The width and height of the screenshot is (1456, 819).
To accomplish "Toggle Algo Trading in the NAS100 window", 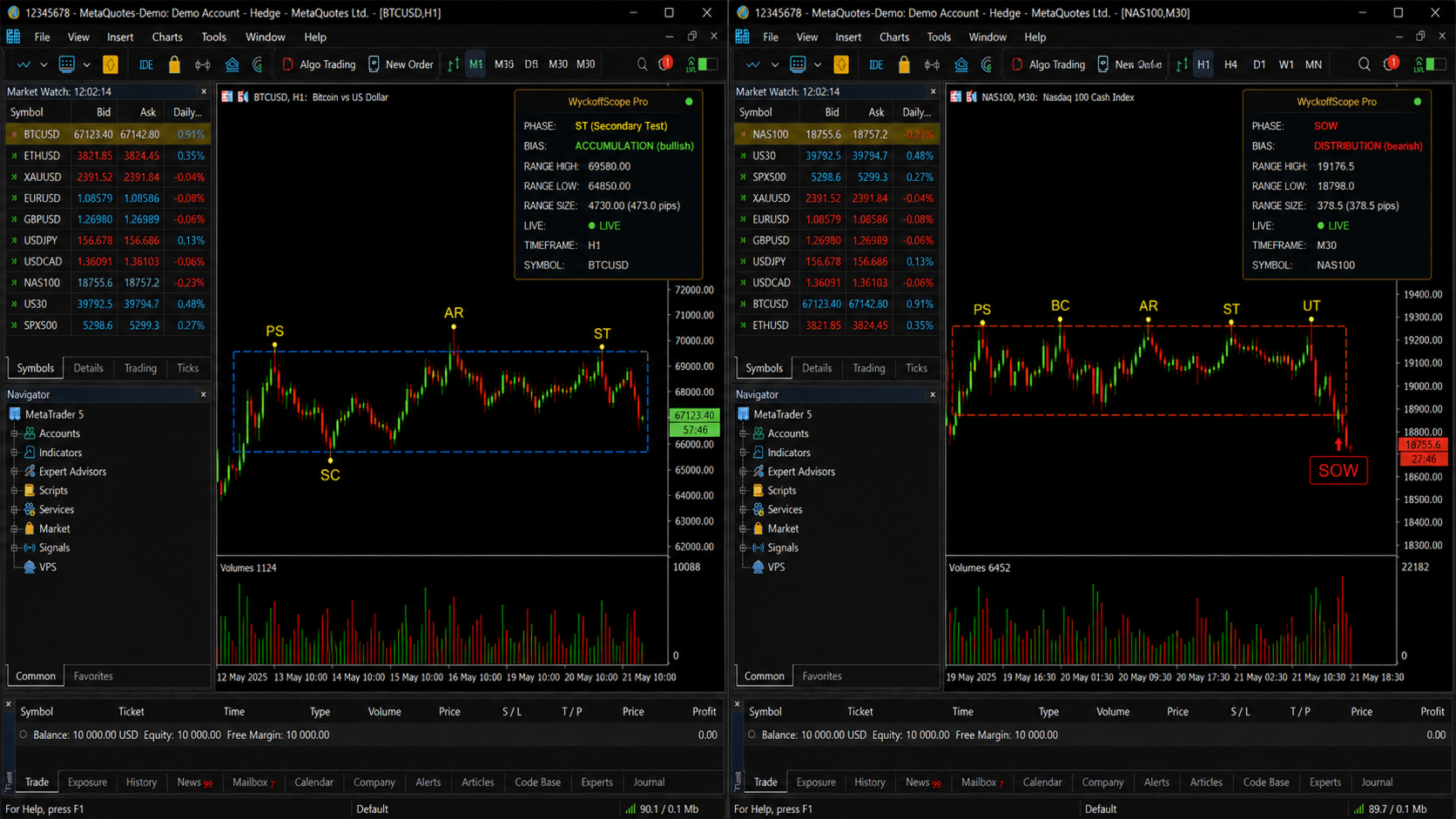I will [1048, 64].
